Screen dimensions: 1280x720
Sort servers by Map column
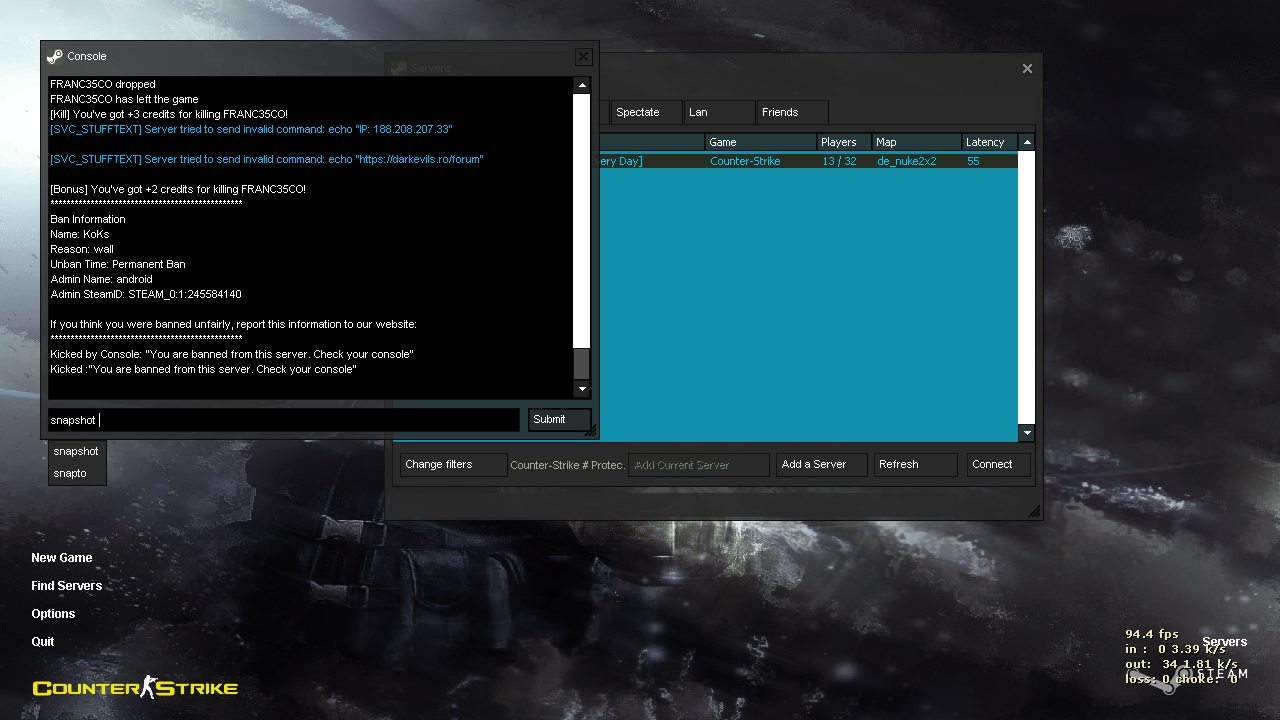(917, 142)
